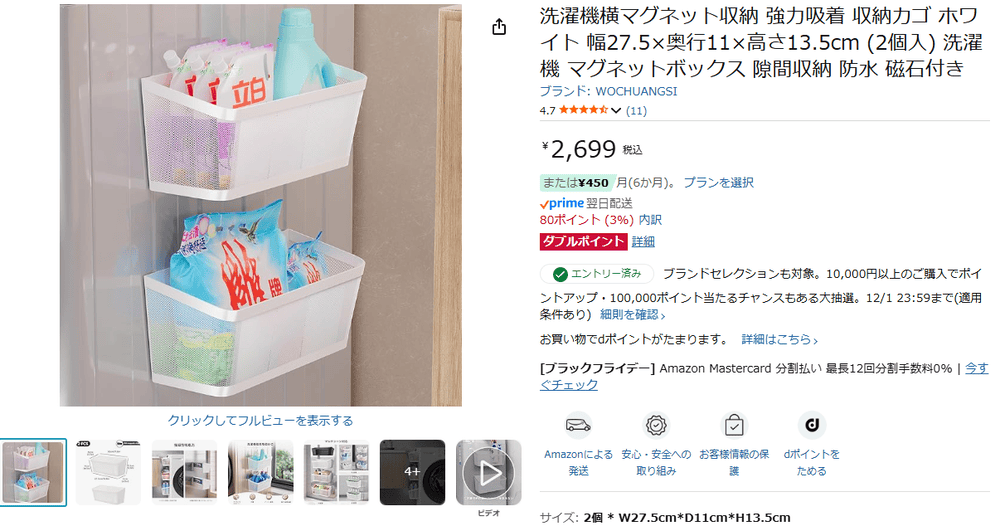The height and width of the screenshot is (526, 1000).
Task: Click the share icon beside product image
Action: tap(499, 27)
